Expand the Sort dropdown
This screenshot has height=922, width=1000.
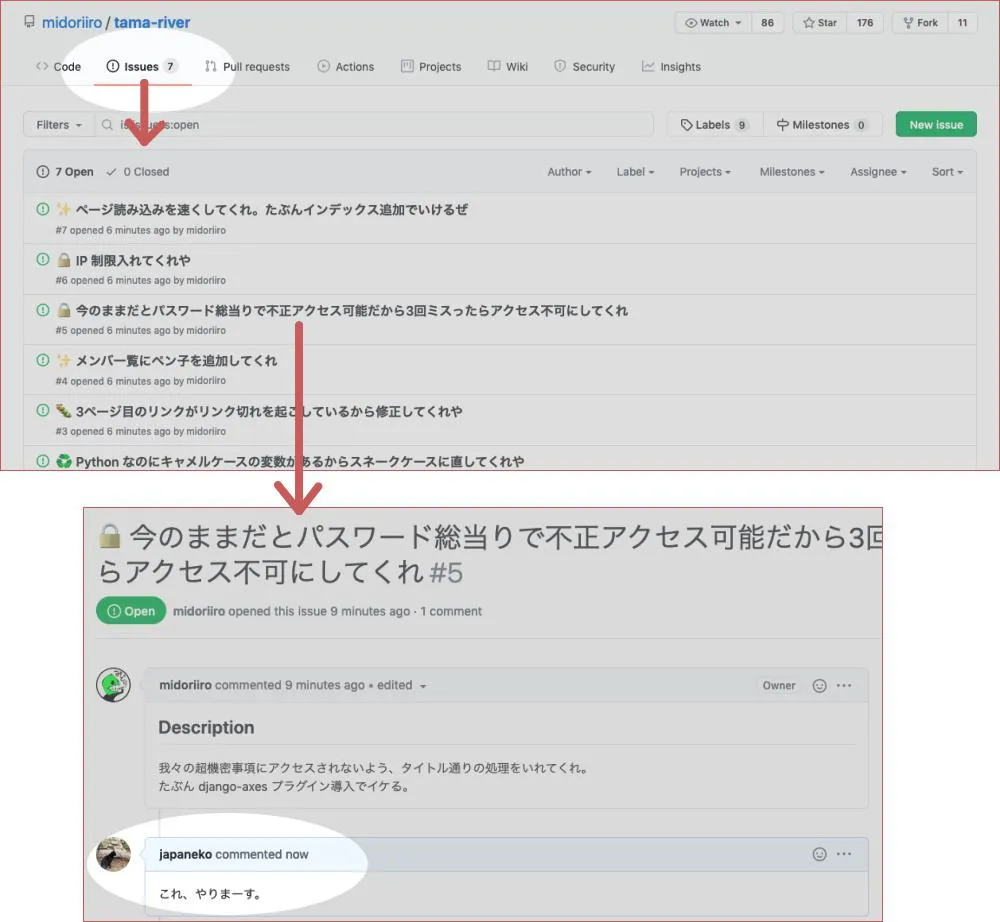click(947, 172)
